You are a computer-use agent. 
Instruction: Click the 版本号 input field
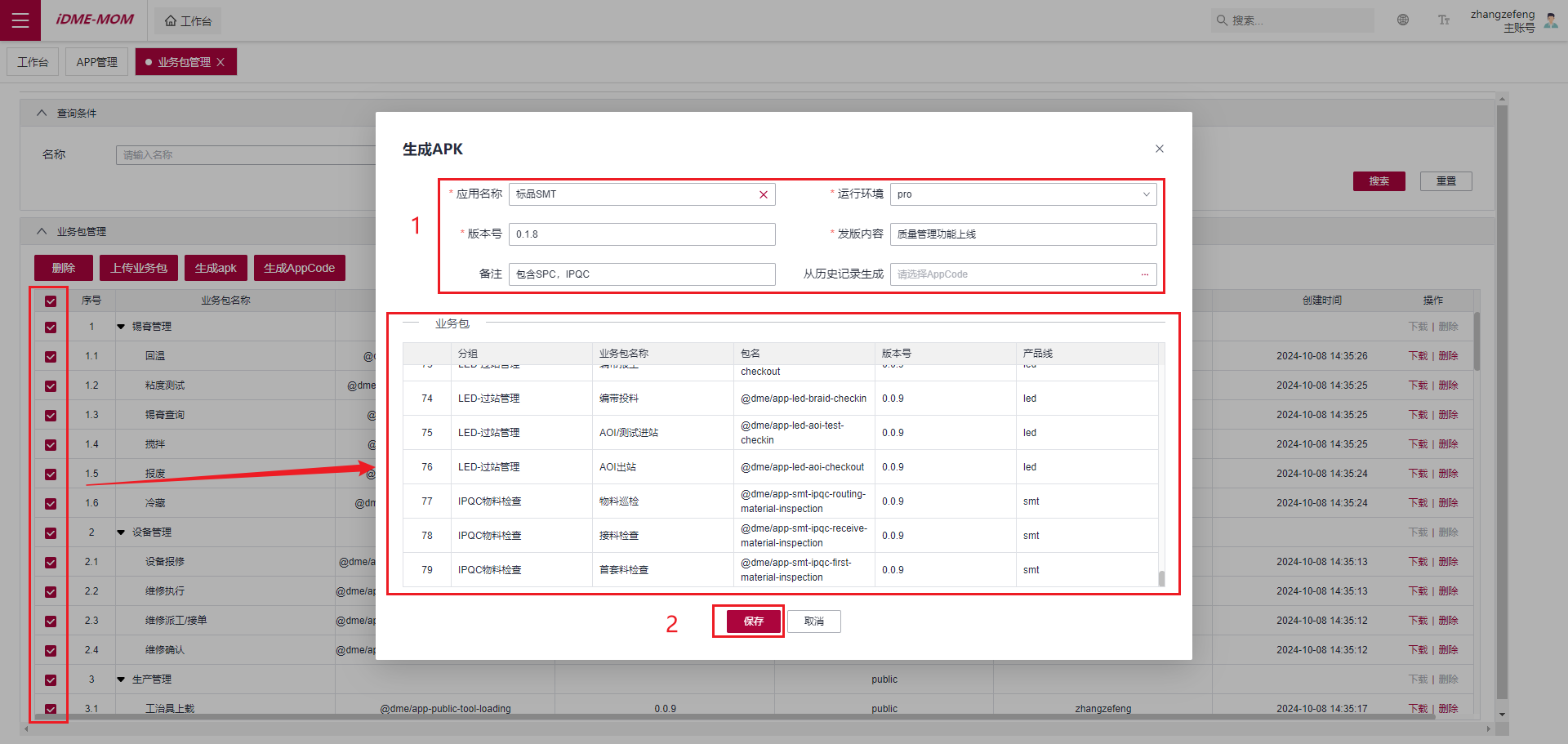pyautogui.click(x=641, y=234)
